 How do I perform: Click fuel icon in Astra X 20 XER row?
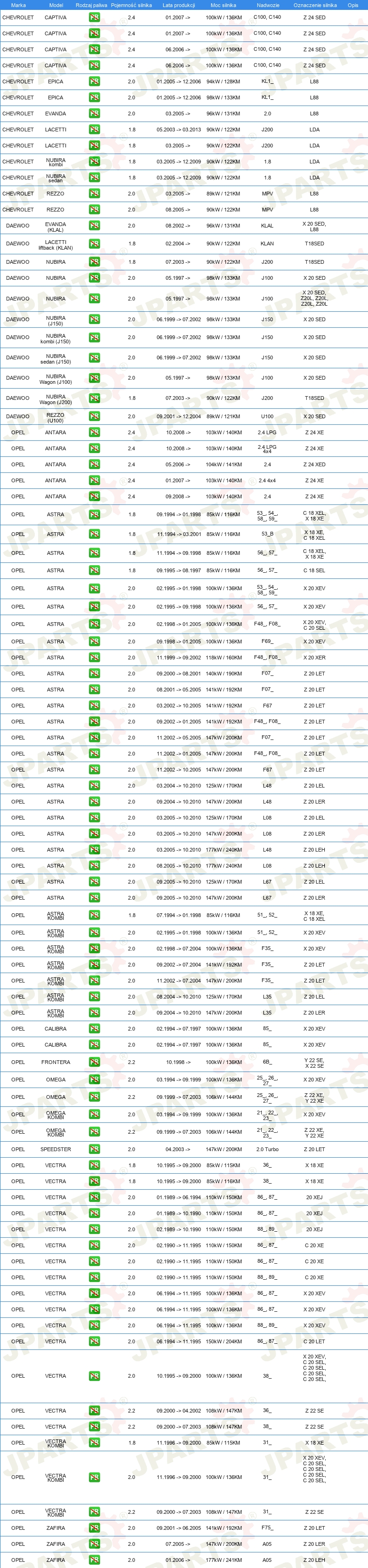[x=94, y=658]
